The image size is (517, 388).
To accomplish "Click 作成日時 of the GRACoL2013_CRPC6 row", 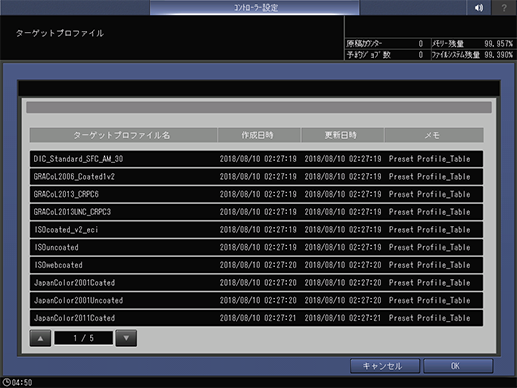I will [x=258, y=194].
